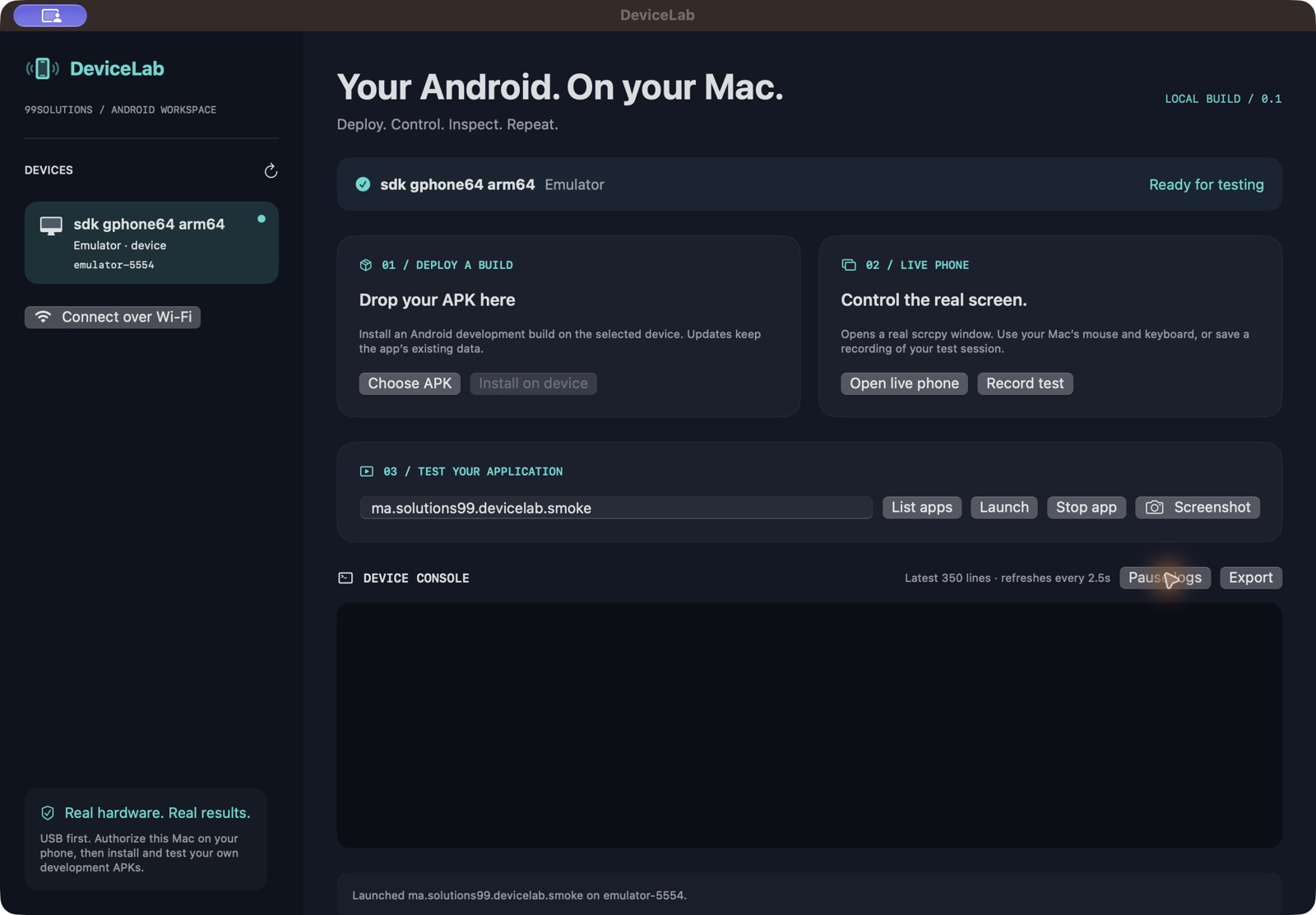
Task: Click the emulator monitor icon in device card
Action: 51,225
